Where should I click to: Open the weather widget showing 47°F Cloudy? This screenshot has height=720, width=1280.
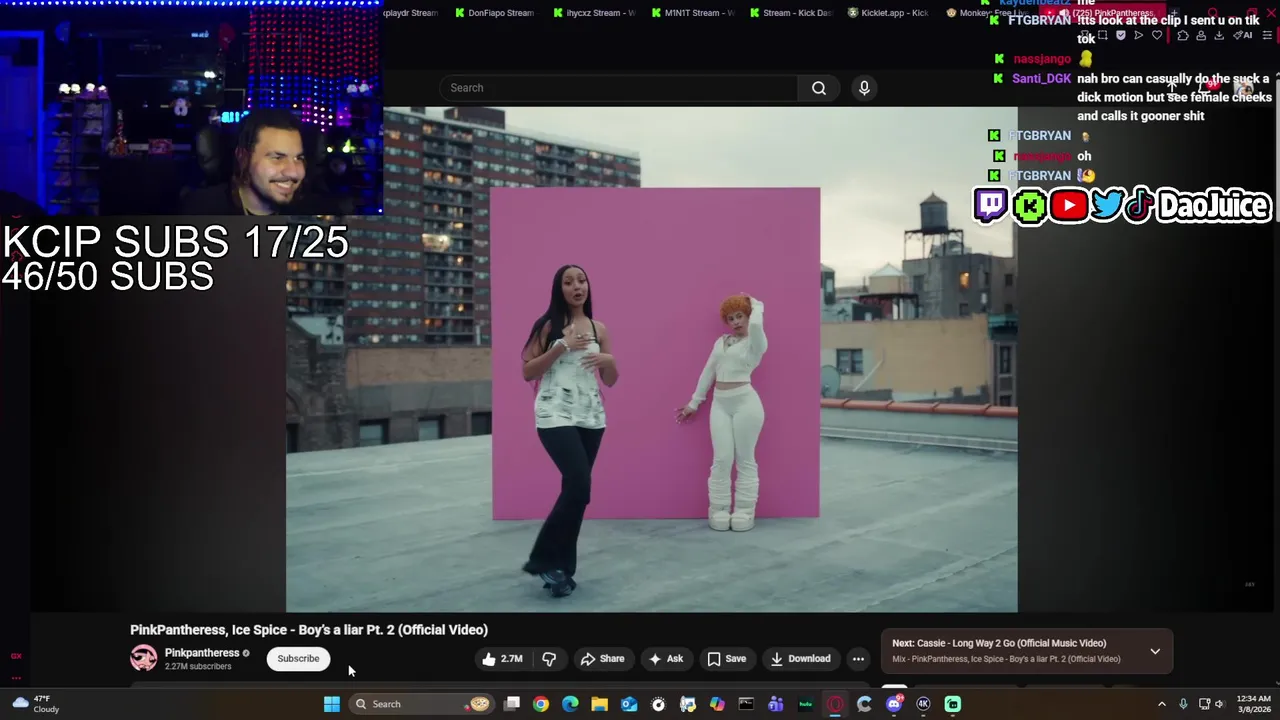(34, 704)
